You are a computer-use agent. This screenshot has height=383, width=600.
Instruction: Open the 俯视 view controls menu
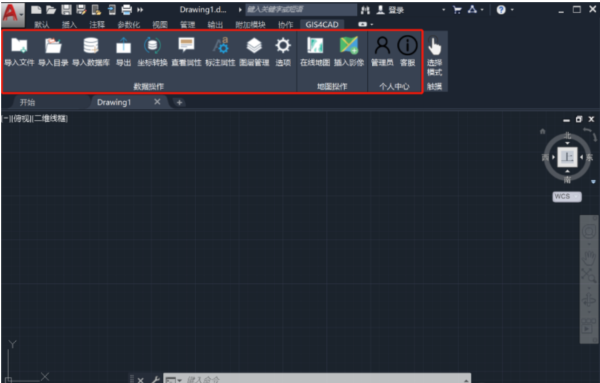click(x=21, y=119)
